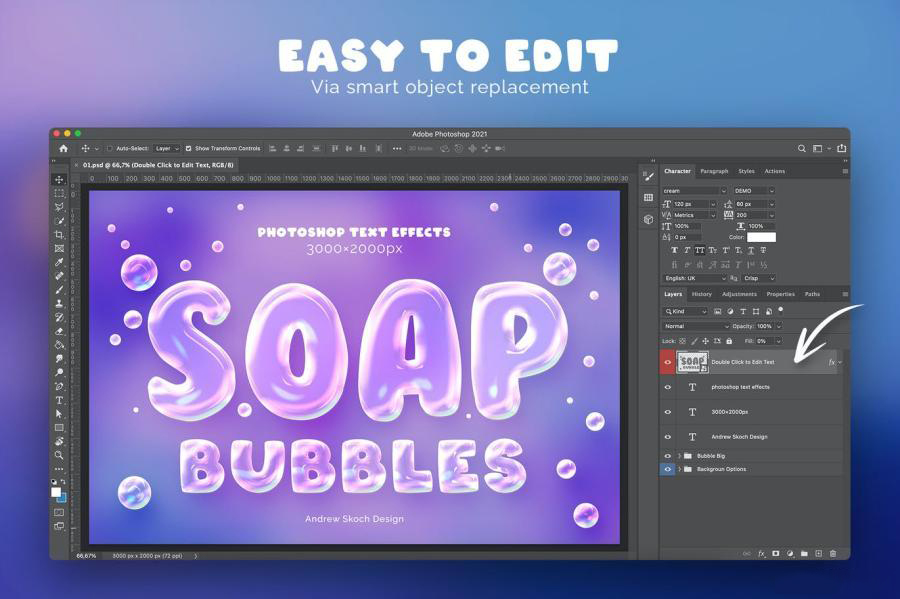Open the blend mode Normal dropdown
This screenshot has height=599, width=900.
(696, 326)
